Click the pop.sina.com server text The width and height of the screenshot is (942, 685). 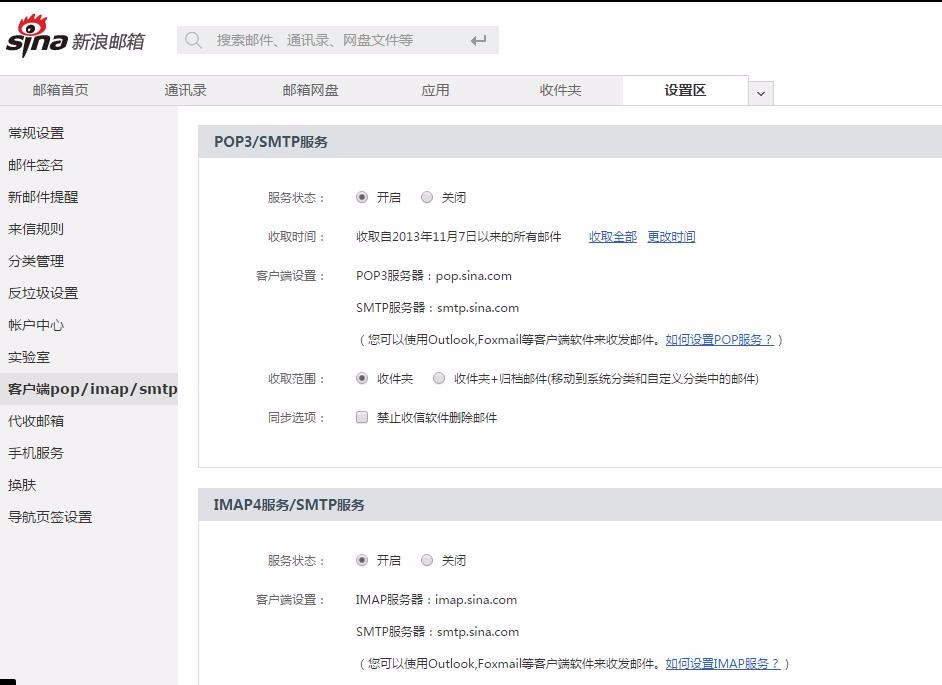point(473,276)
